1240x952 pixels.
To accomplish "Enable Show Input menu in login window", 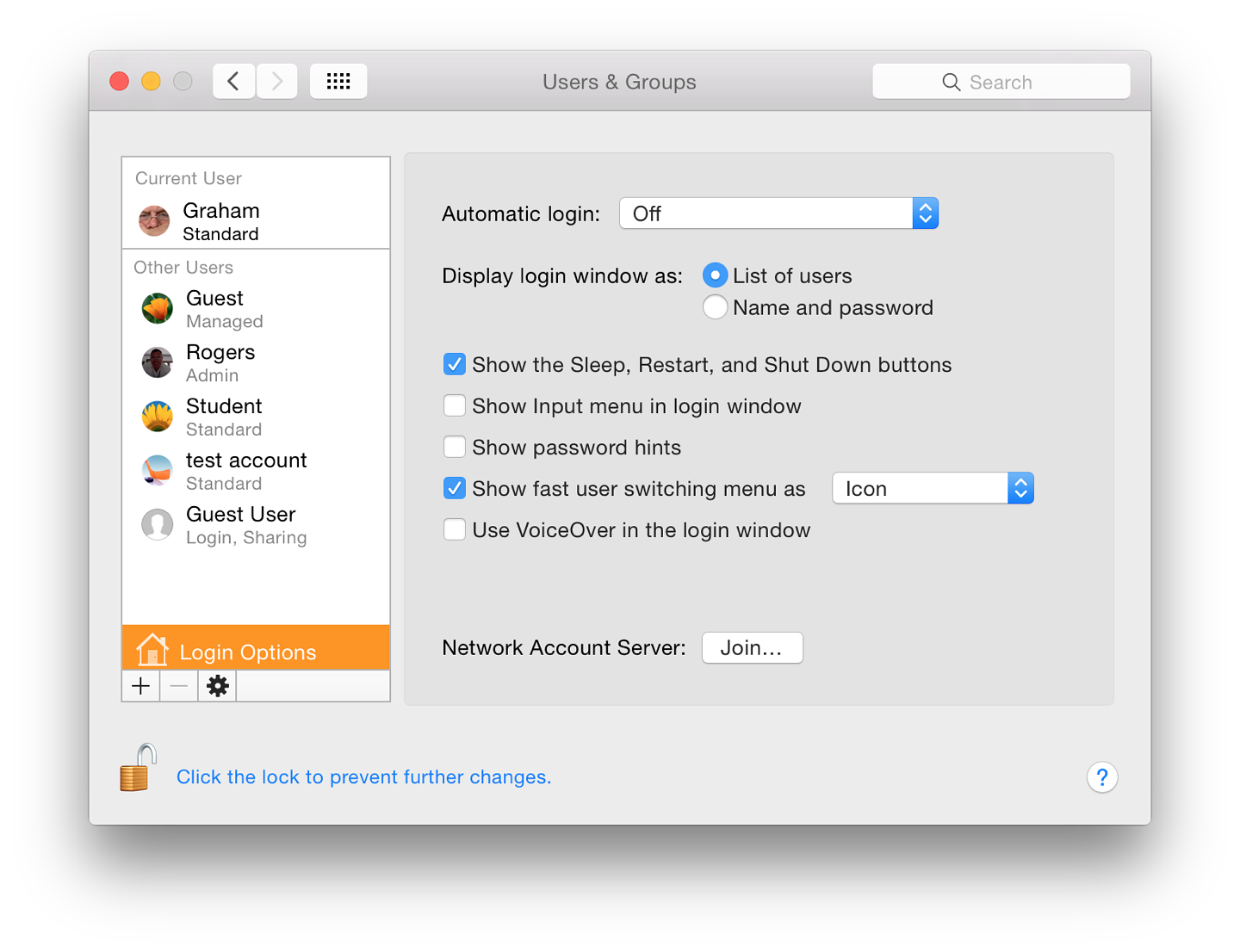I will coord(455,405).
